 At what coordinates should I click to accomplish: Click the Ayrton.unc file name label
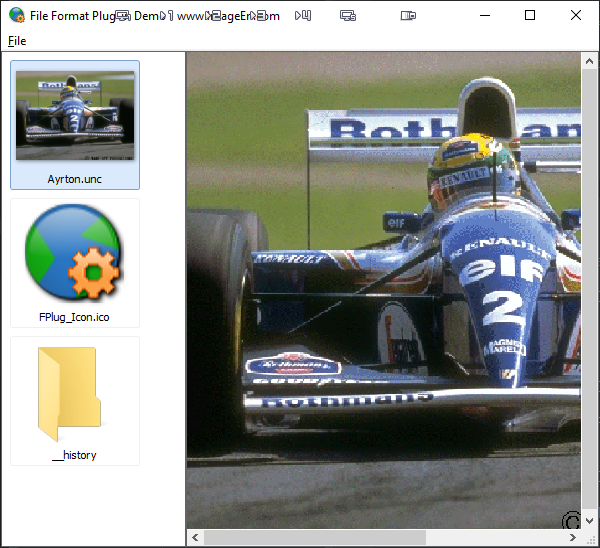click(75, 179)
